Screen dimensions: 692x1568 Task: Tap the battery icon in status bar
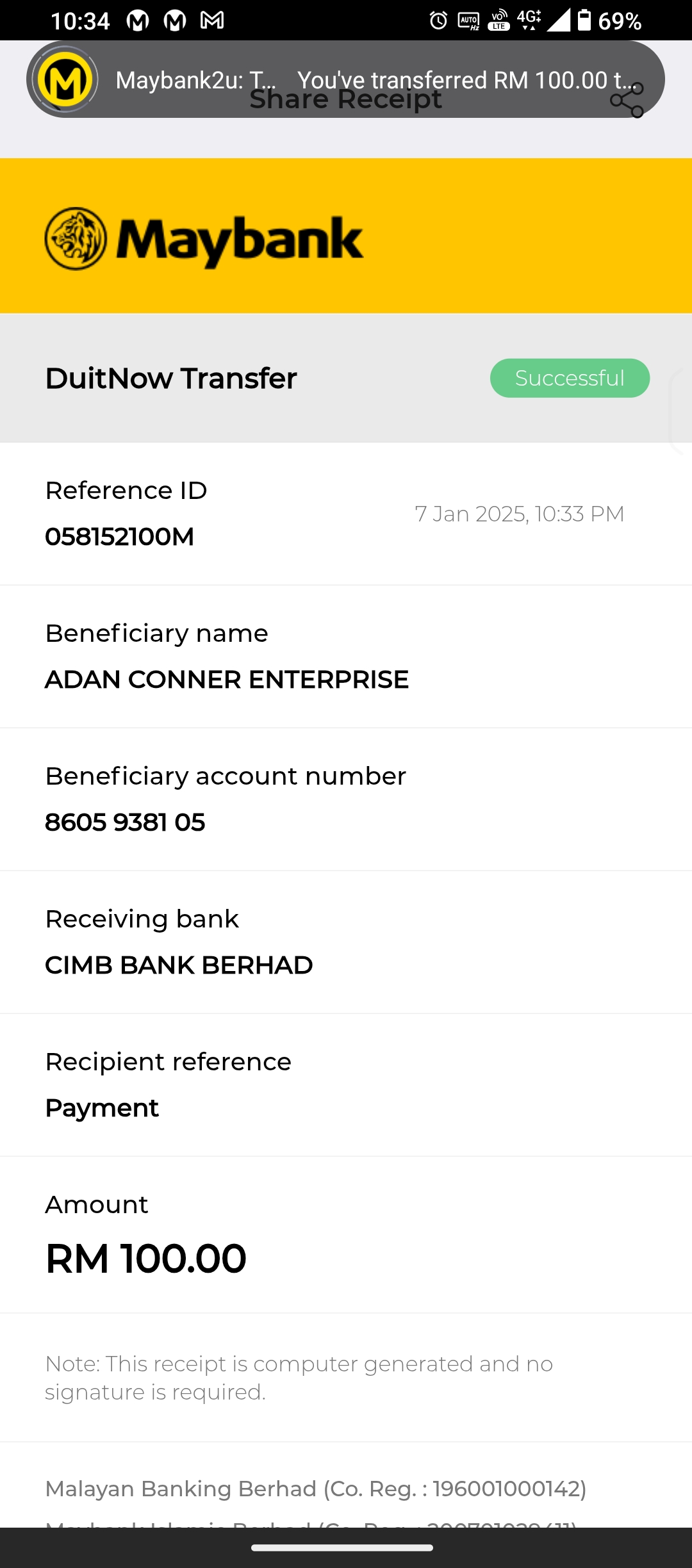click(x=584, y=20)
